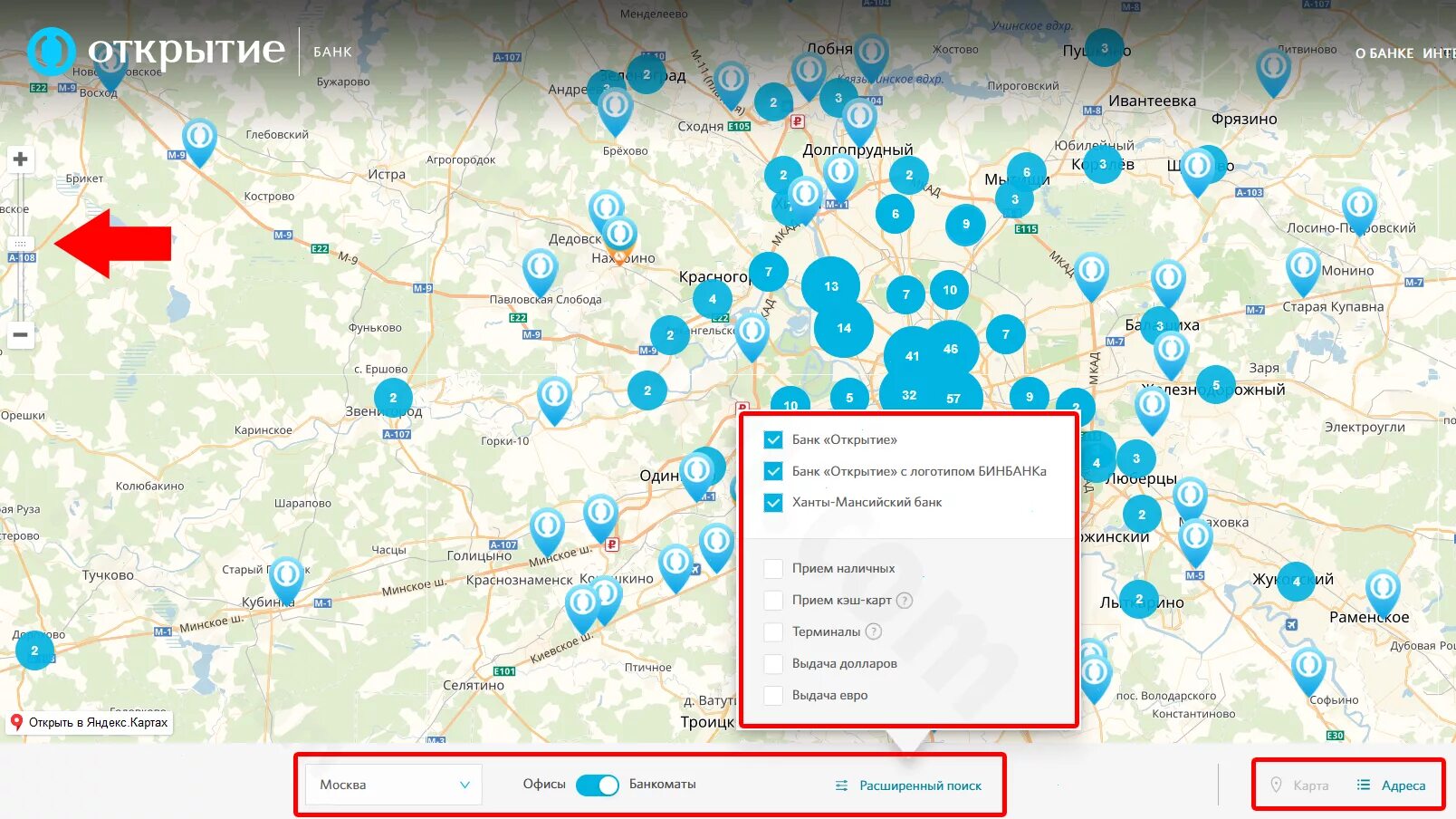Image resolution: width=1456 pixels, height=819 pixels.
Task: Click the map pin icon beside Карта
Action: pos(1276,785)
